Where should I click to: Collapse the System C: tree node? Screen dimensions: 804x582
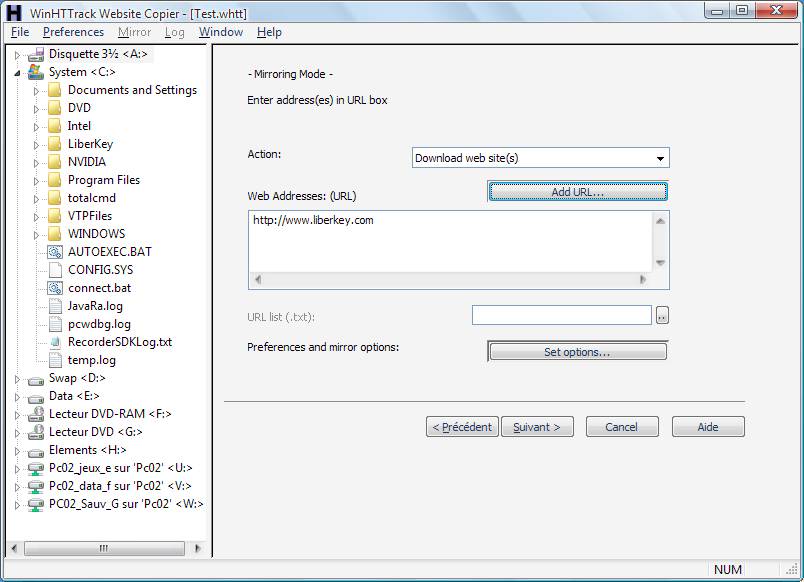17,73
